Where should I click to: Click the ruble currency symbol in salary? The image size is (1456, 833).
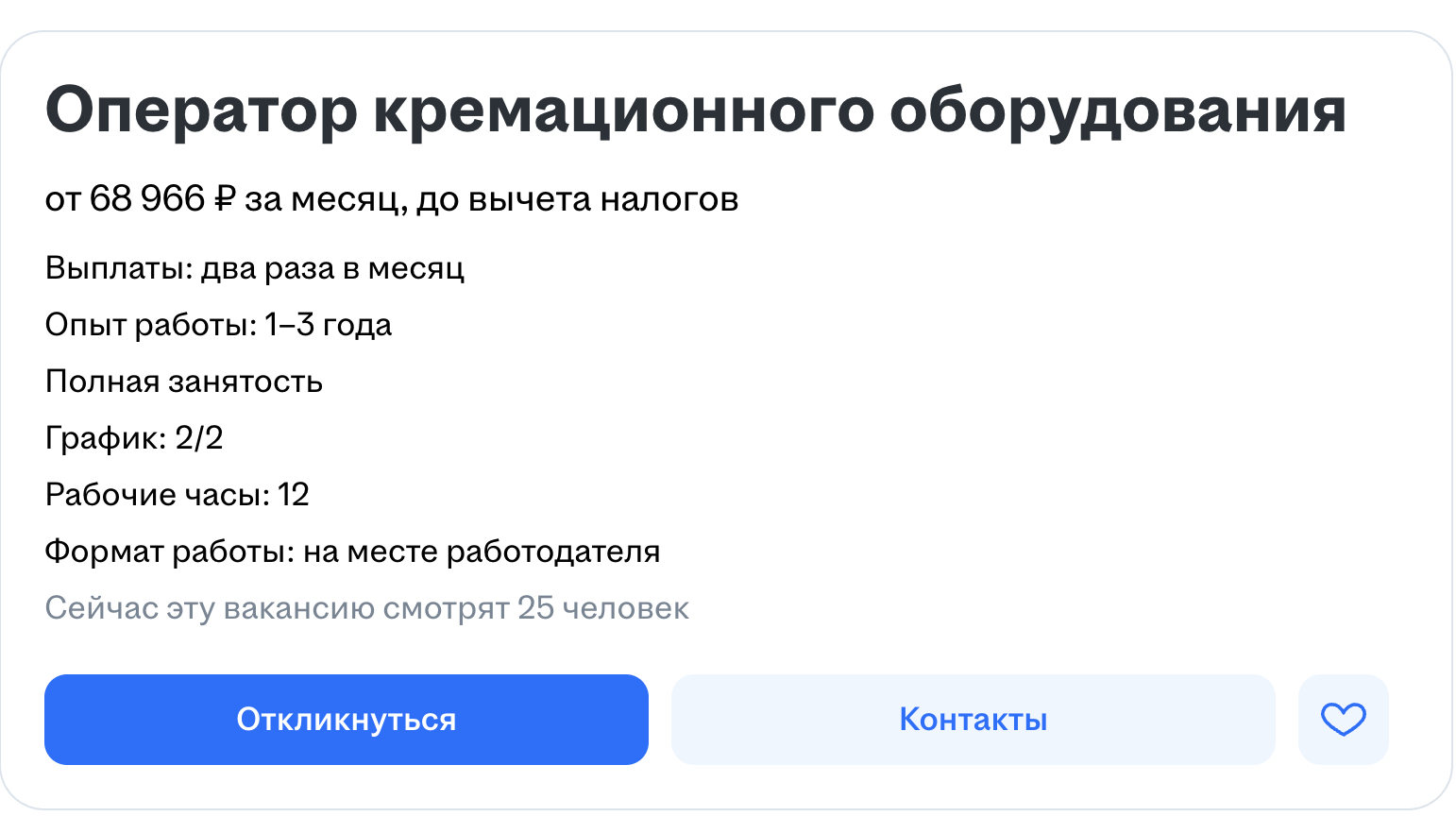tap(225, 198)
